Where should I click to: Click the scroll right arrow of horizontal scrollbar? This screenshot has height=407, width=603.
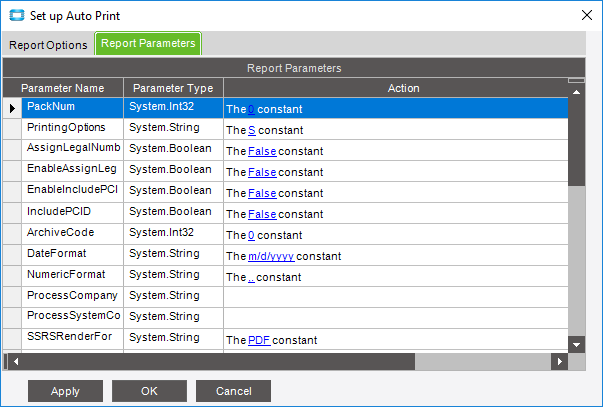tap(560, 362)
